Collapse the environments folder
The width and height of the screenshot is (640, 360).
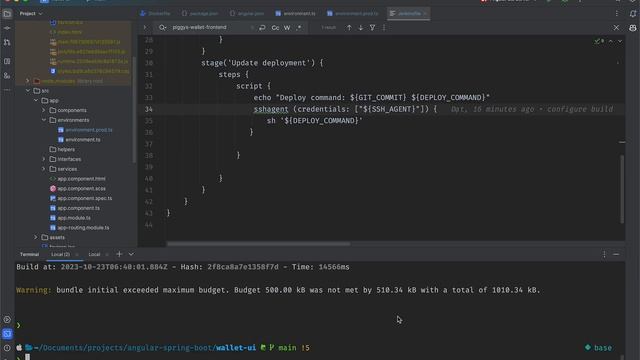[x=44, y=120]
